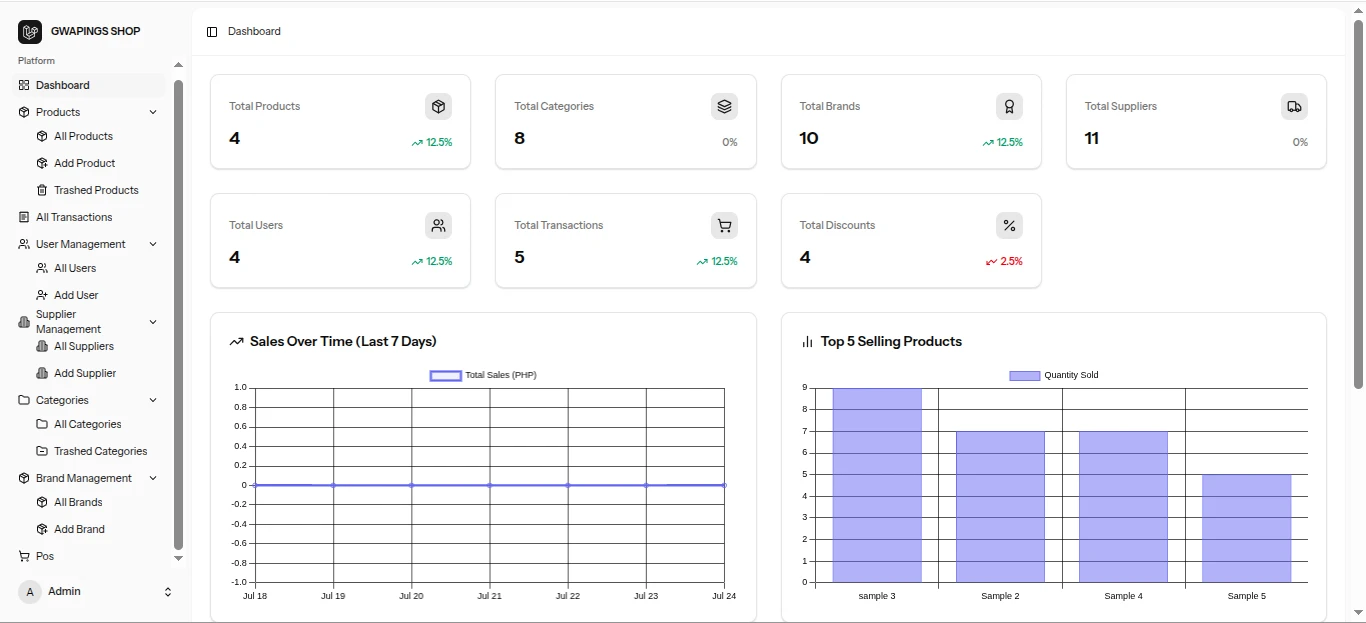The height and width of the screenshot is (623, 1366).
Task: Click the award icon on Total Brands card
Action: pos(1009,106)
